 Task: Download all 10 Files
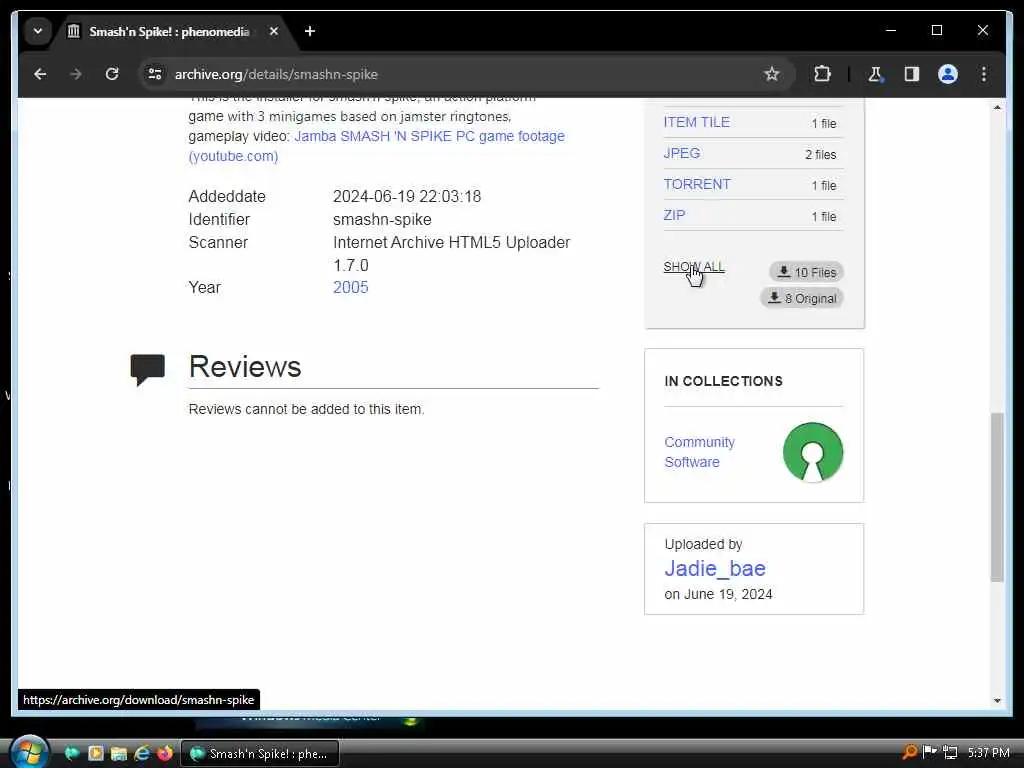click(x=807, y=272)
